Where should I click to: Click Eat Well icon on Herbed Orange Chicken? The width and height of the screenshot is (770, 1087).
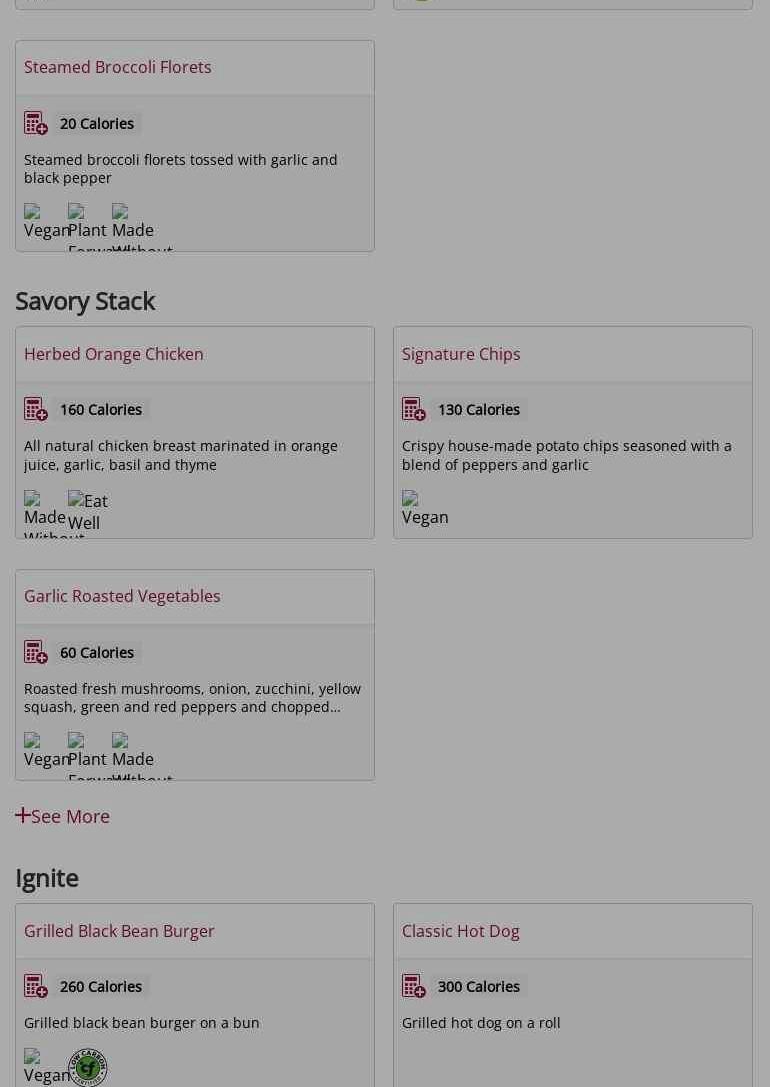pyautogui.click(x=87, y=511)
